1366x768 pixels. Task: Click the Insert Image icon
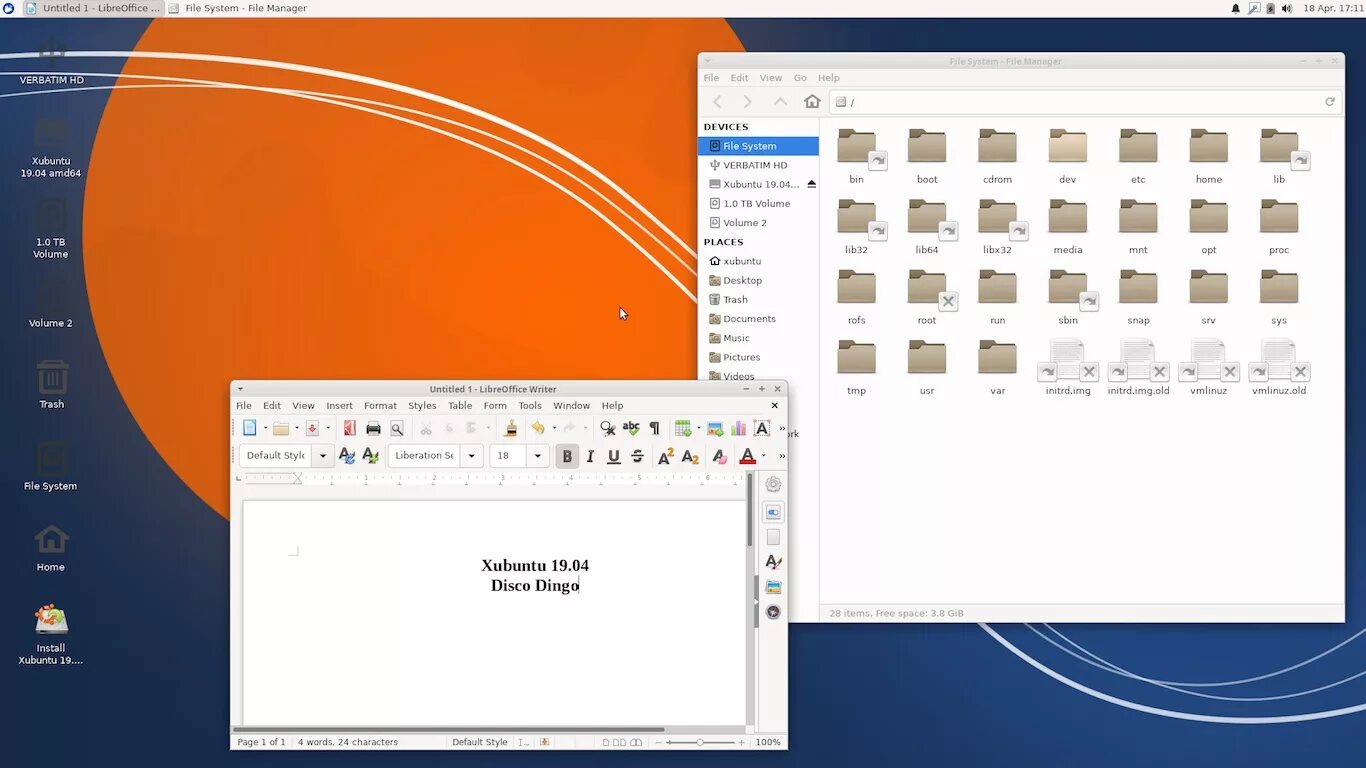(x=715, y=428)
